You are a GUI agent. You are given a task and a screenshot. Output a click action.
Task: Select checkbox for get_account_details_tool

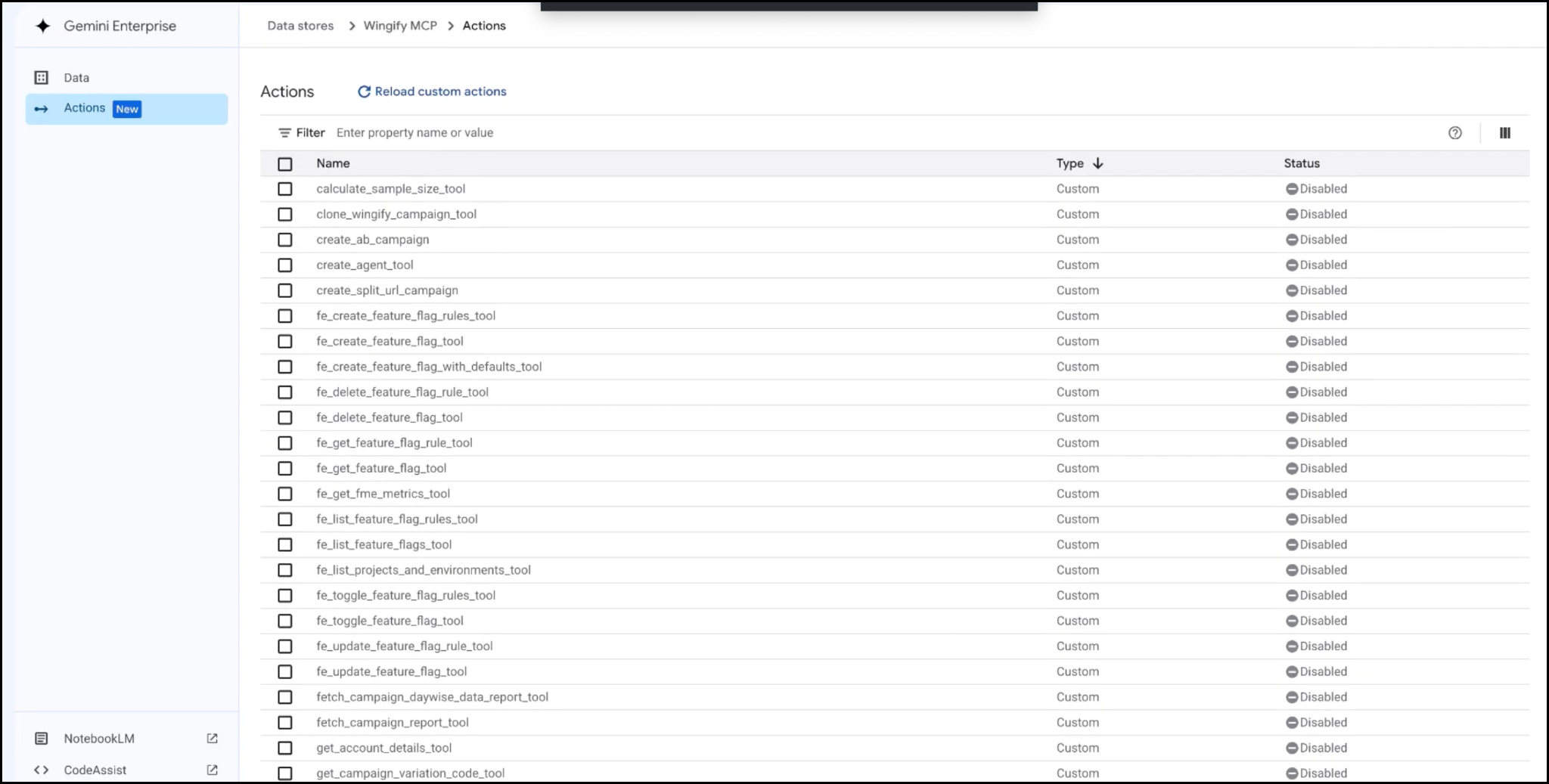pyautogui.click(x=285, y=748)
